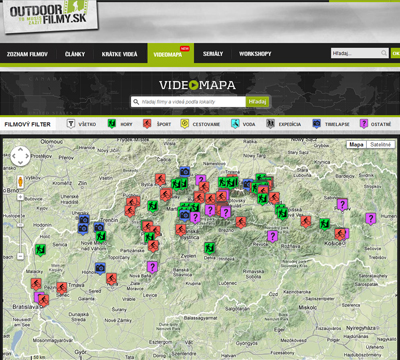Open the Workshopy menu item
The image size is (400, 360).
255,54
